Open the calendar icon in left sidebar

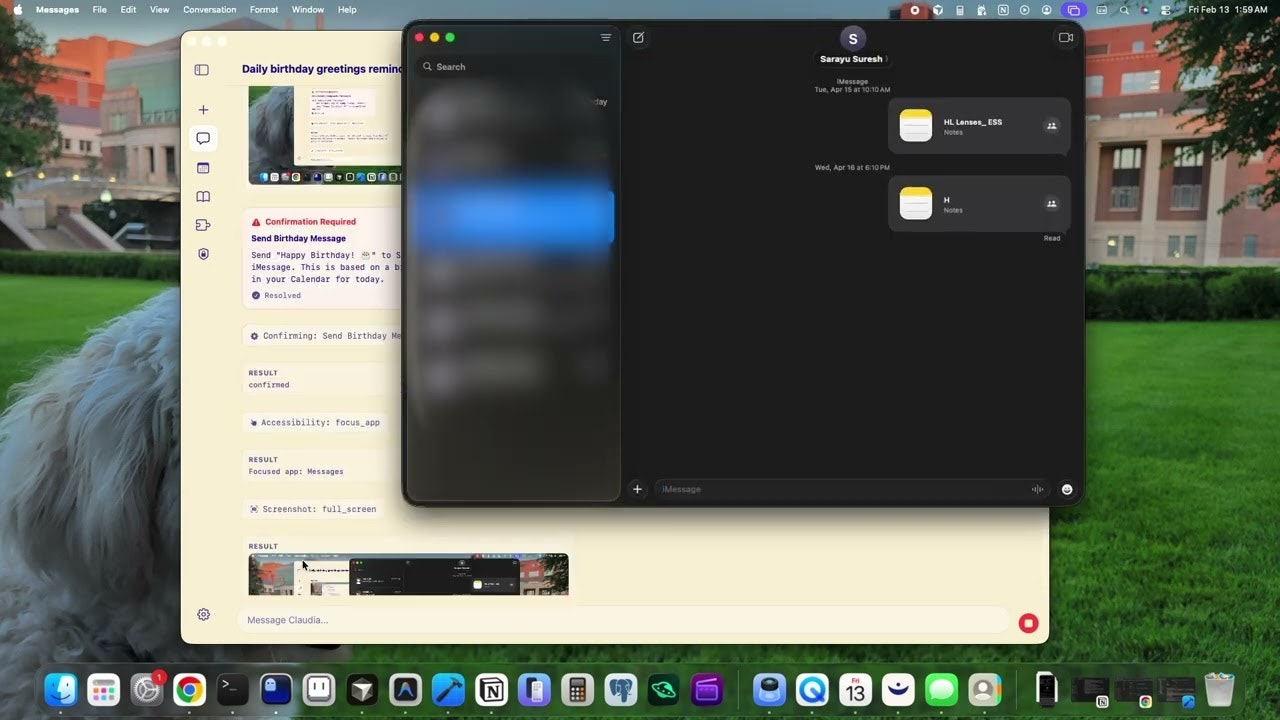click(x=203, y=168)
